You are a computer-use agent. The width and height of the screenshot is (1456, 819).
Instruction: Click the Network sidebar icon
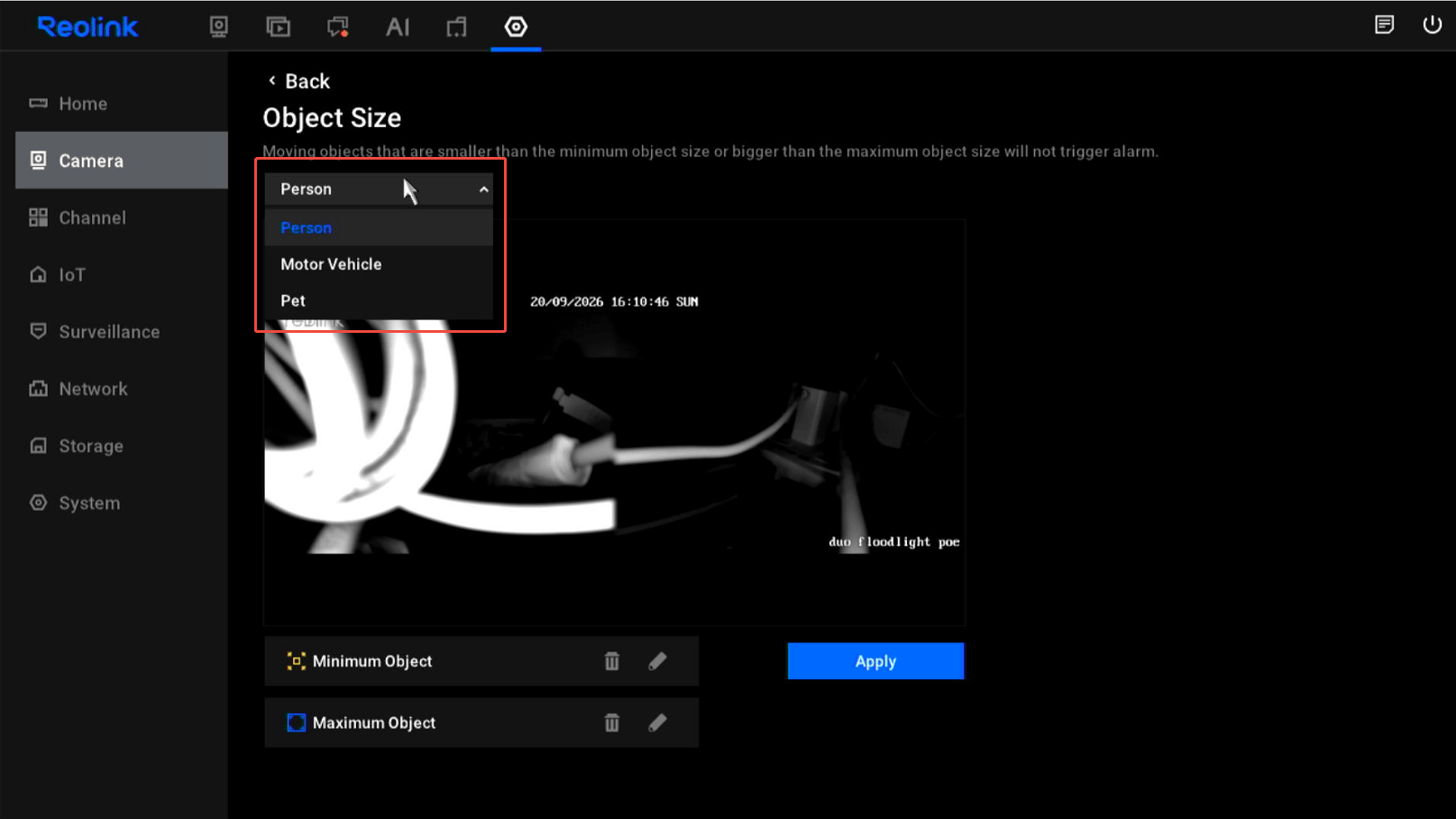pos(38,389)
